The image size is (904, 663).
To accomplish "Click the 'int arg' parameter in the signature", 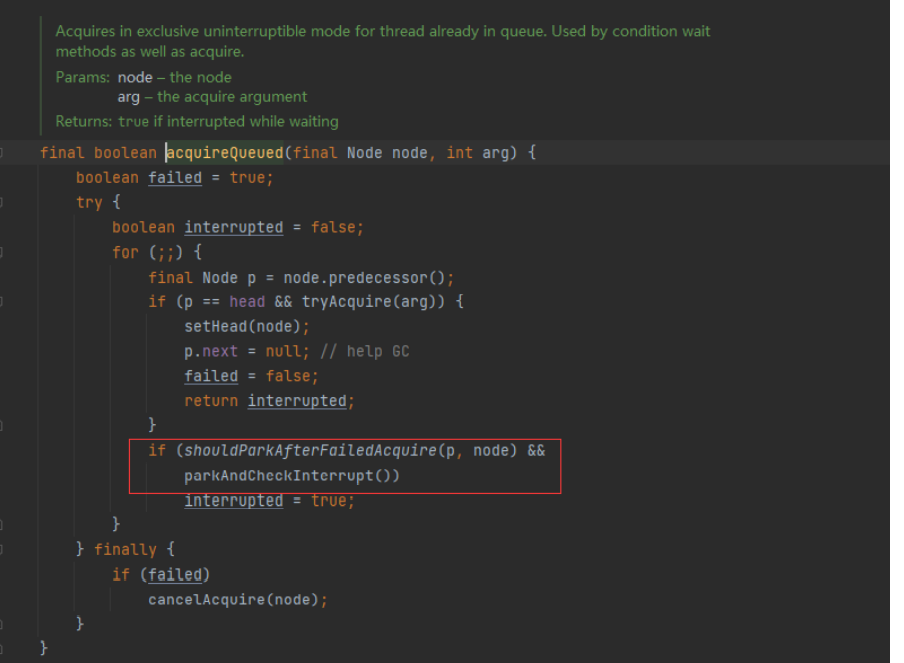I will 478,153.
